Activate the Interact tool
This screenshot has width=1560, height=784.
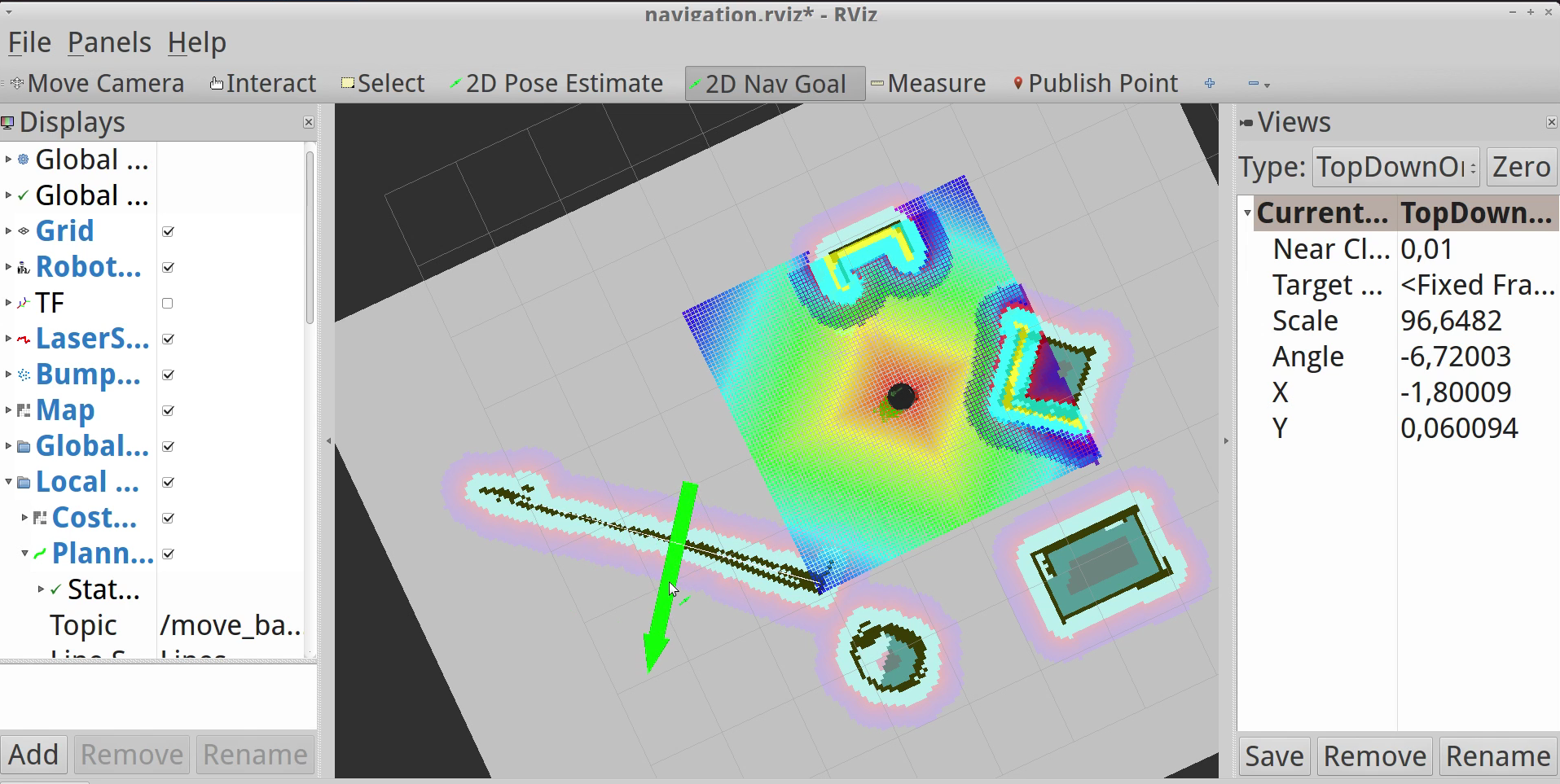(262, 84)
